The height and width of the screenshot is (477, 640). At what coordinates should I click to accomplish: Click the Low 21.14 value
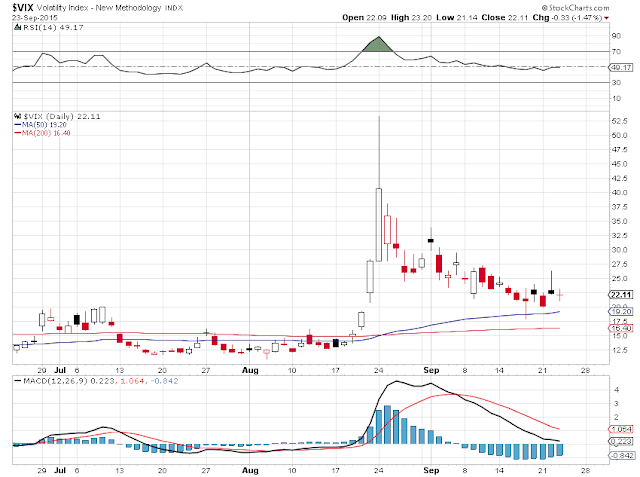pos(456,18)
